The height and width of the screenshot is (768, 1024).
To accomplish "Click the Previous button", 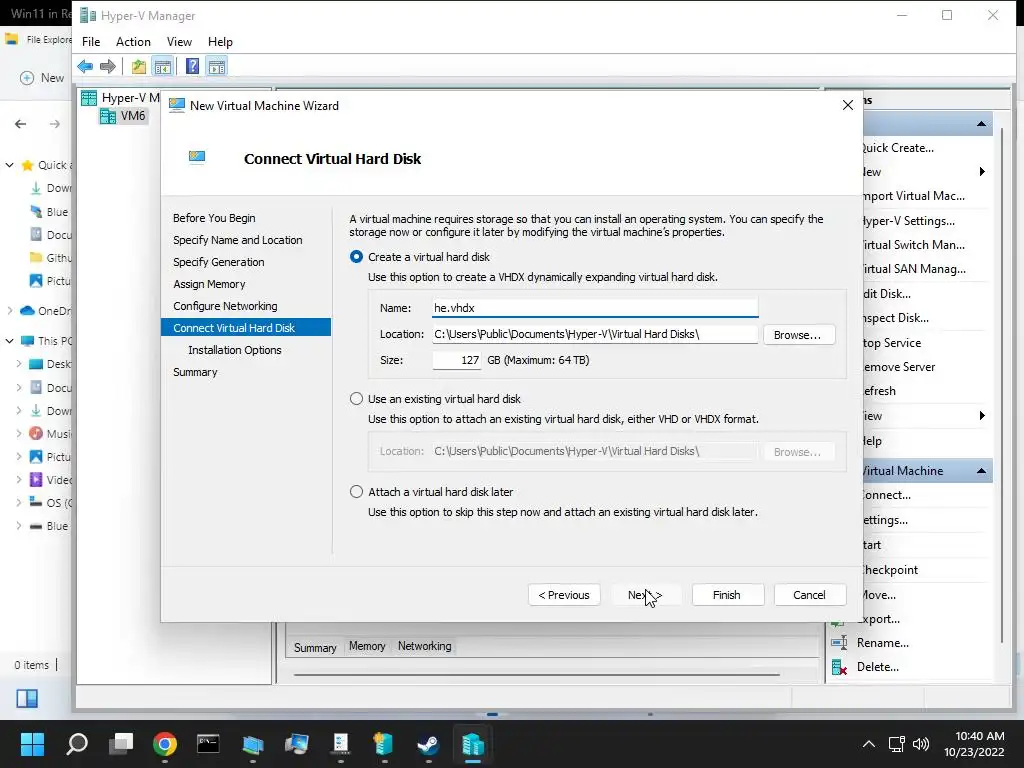I will [564, 595].
